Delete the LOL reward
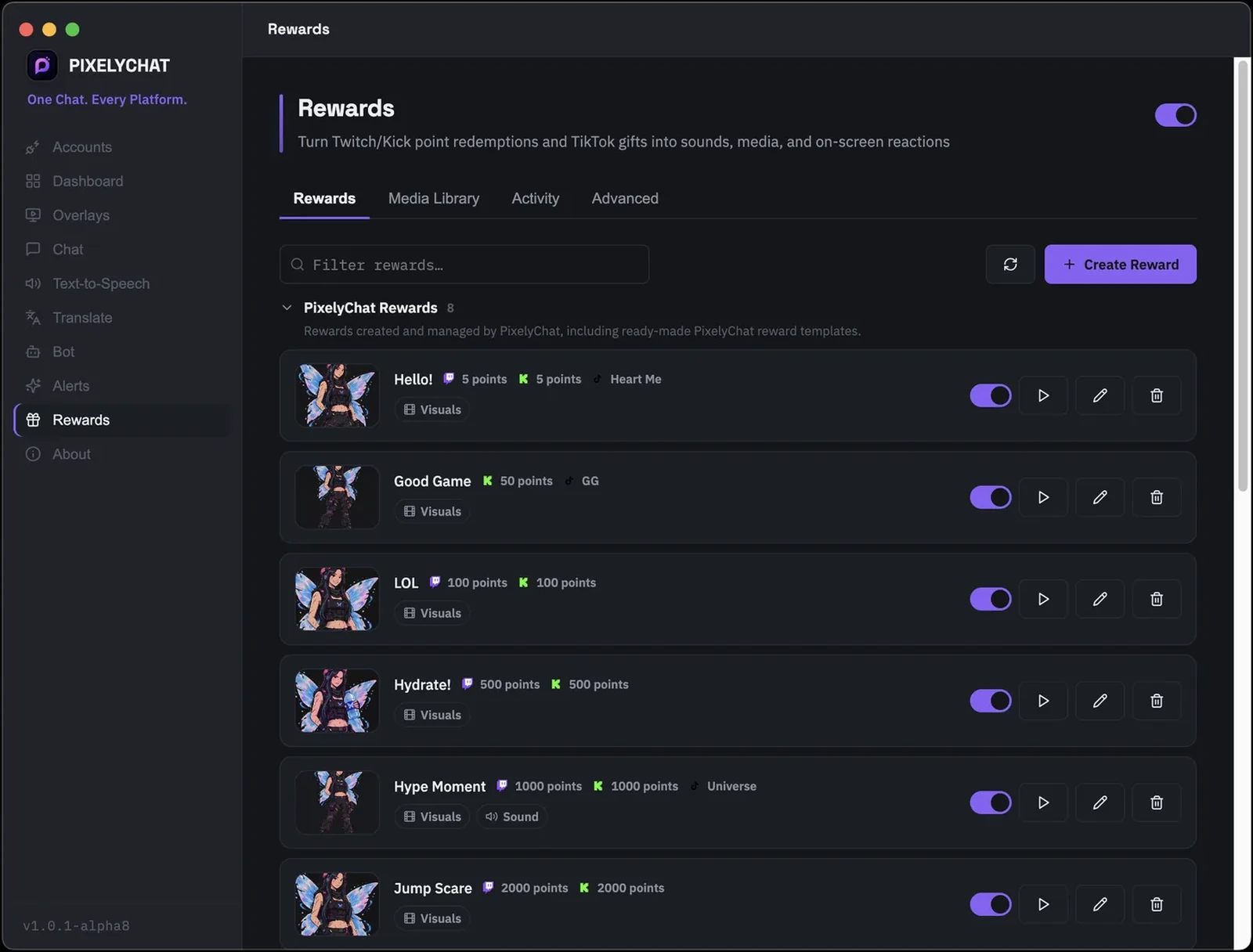 [1156, 599]
